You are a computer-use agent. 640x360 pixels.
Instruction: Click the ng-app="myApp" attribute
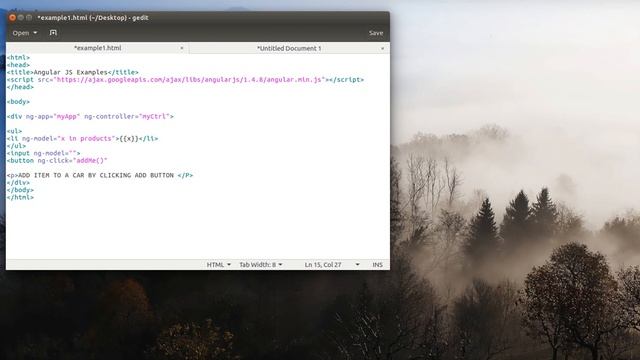[53, 116]
